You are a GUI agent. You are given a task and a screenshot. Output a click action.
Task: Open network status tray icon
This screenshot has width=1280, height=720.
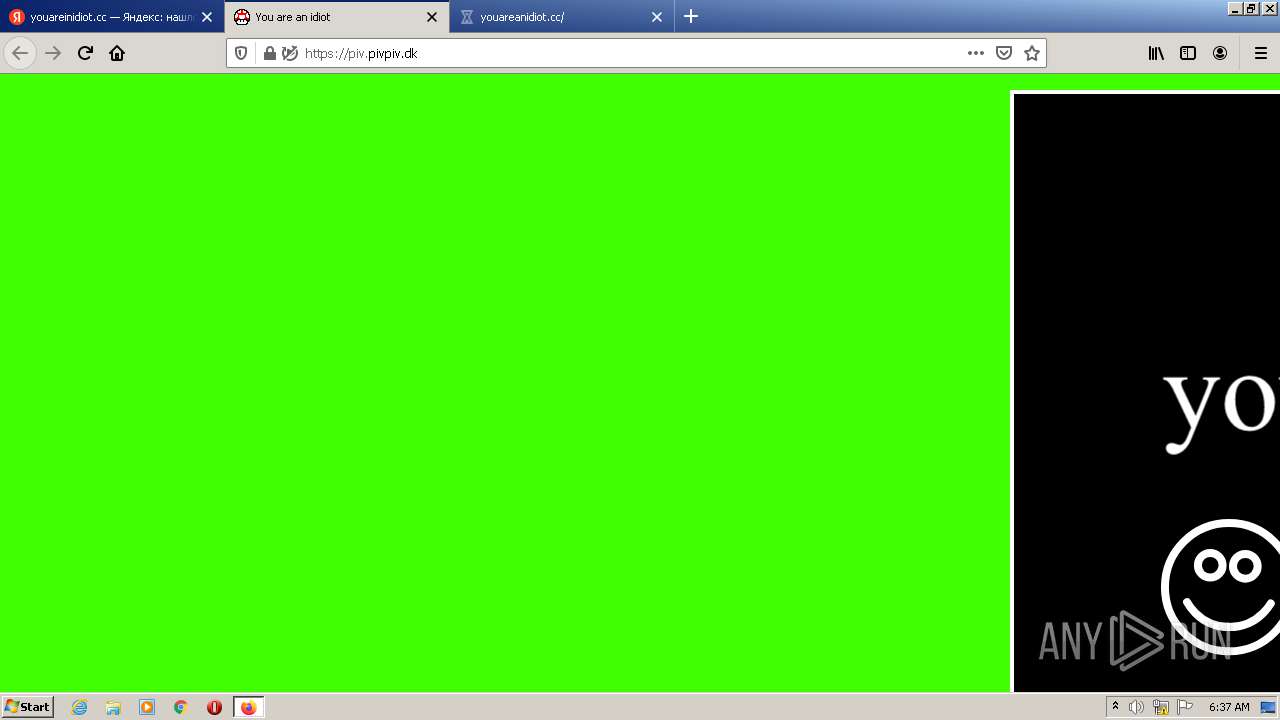[1161, 707]
